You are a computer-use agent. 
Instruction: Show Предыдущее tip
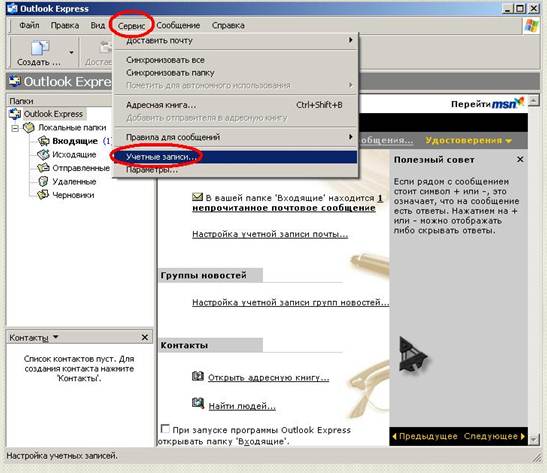pyautogui.click(x=425, y=436)
